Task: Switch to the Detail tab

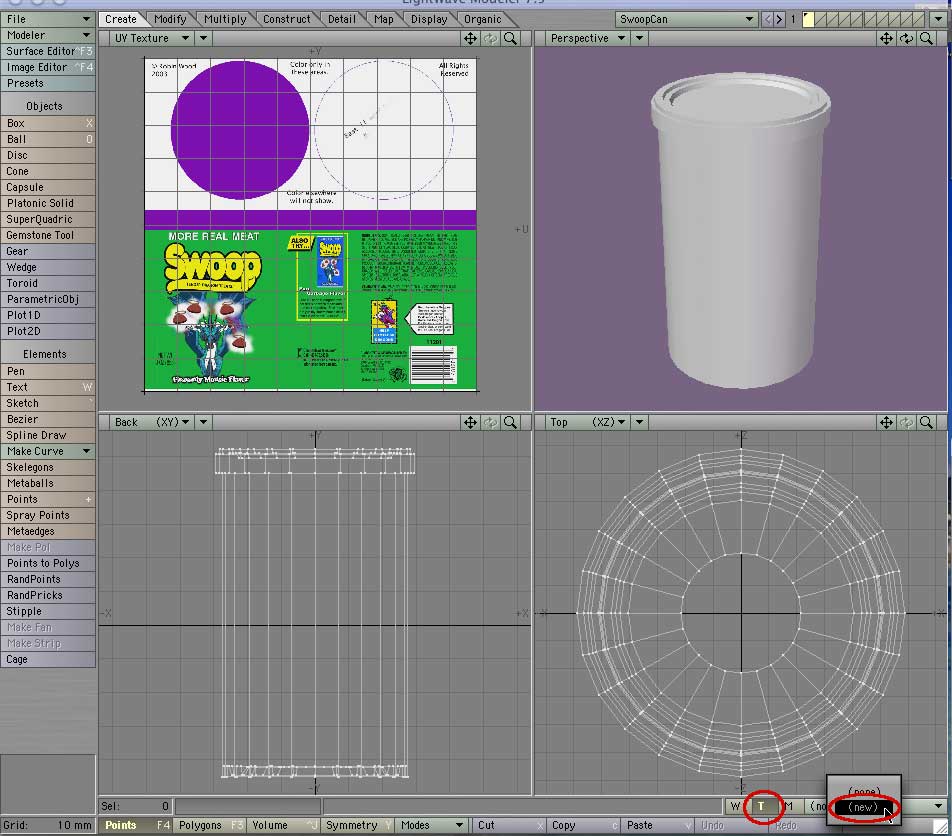Action: click(x=342, y=19)
